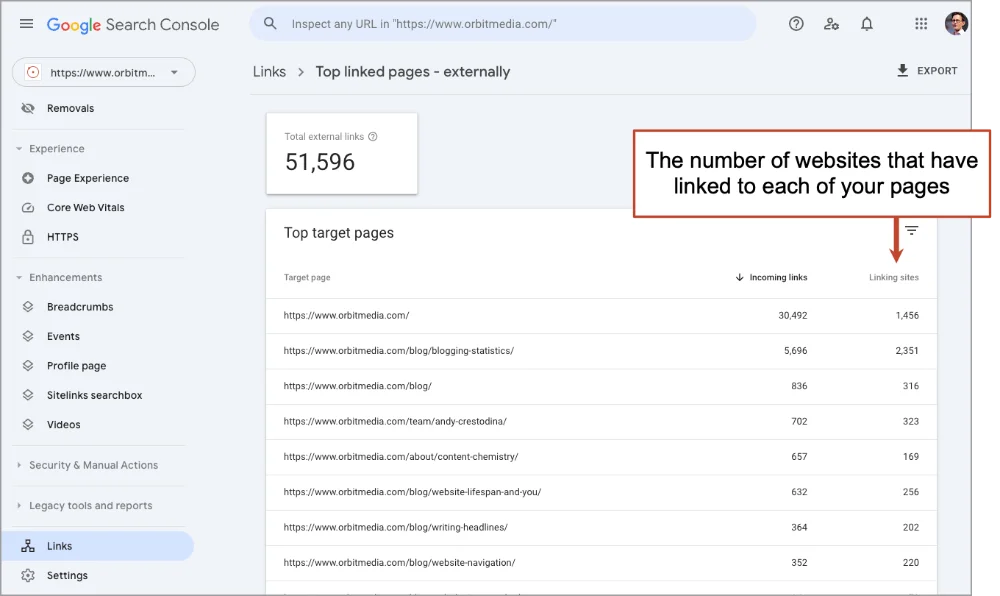The image size is (1000, 596).
Task: Open the Google apps grid
Action: pyautogui.click(x=921, y=24)
